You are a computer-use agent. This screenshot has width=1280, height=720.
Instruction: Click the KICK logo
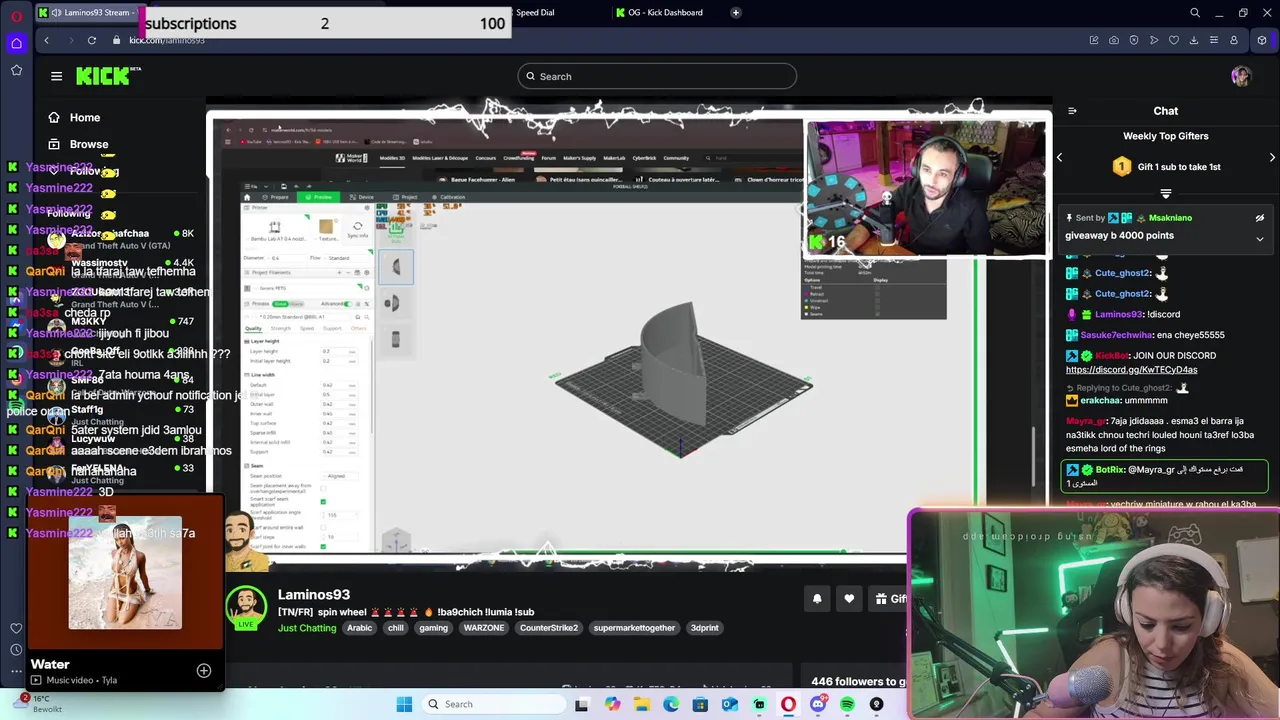tap(108, 76)
